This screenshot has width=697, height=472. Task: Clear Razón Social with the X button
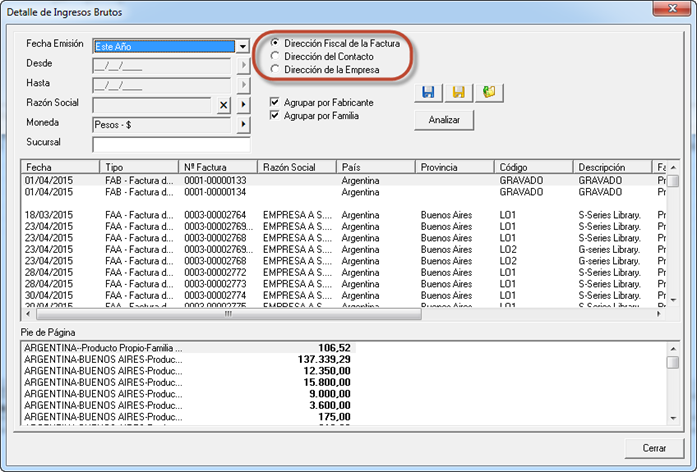pos(224,105)
